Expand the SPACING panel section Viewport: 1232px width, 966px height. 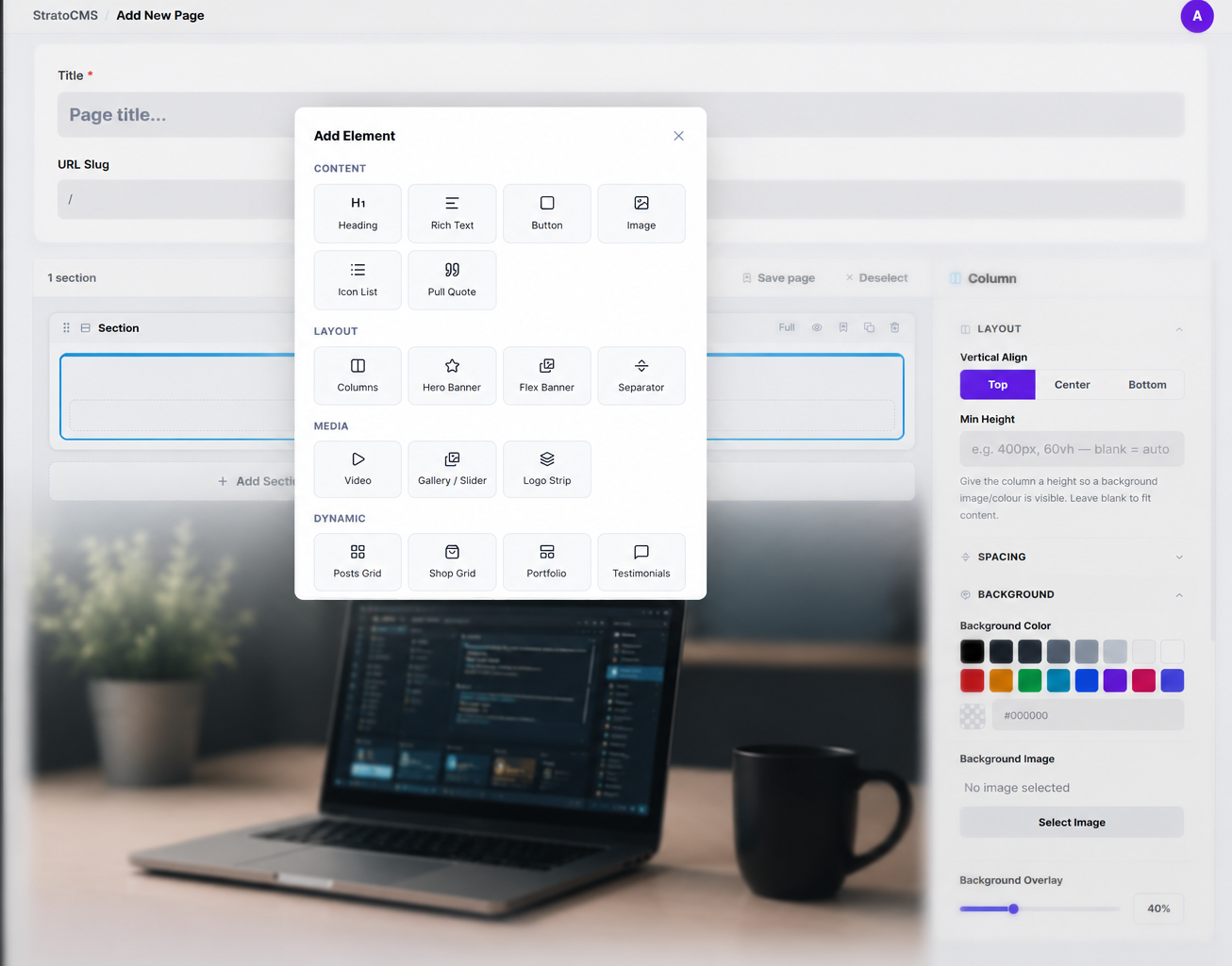click(x=1179, y=557)
